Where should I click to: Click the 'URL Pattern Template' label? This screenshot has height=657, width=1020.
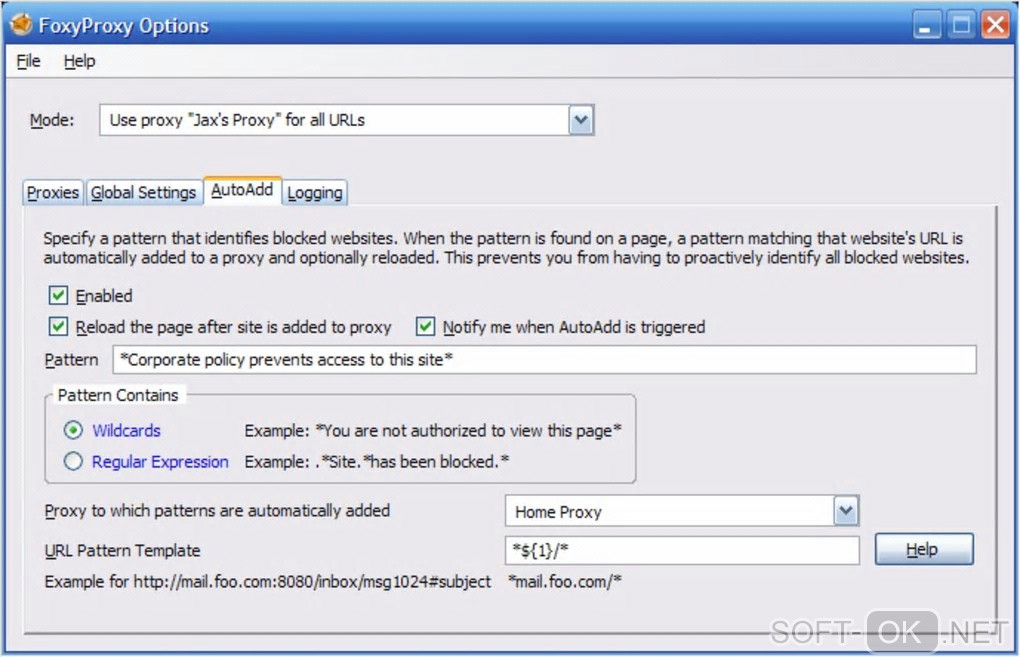(x=122, y=550)
